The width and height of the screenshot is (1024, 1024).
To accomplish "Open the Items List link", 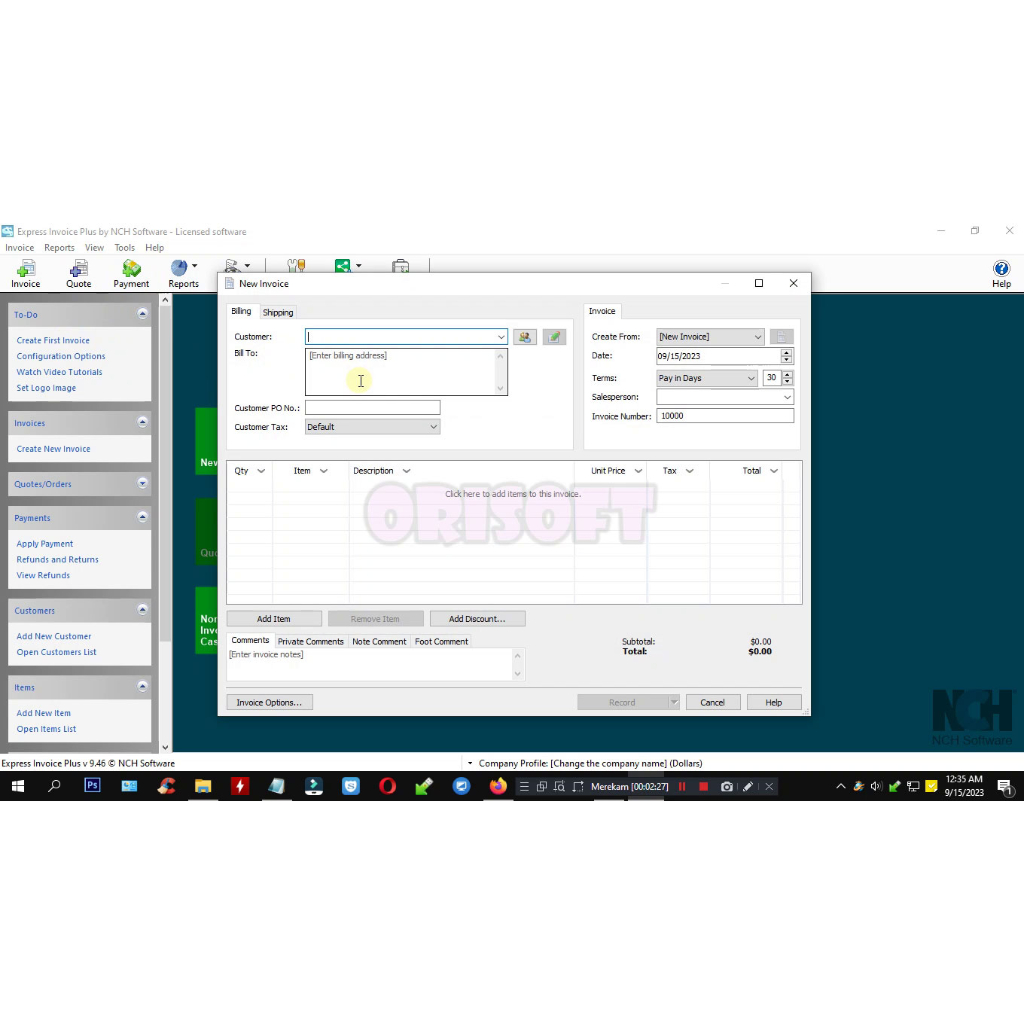I will (46, 729).
